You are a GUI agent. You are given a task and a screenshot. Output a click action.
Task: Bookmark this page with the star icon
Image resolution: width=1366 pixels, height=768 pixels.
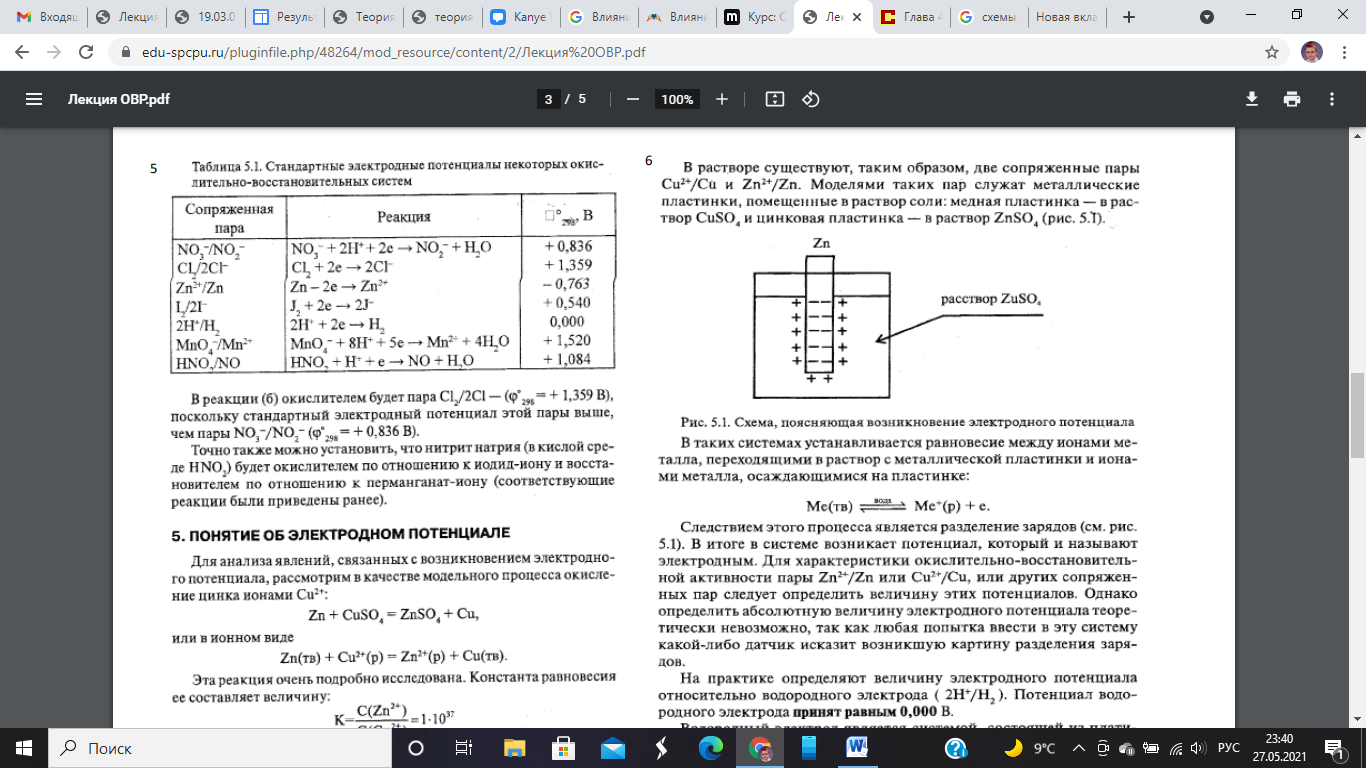(1272, 51)
